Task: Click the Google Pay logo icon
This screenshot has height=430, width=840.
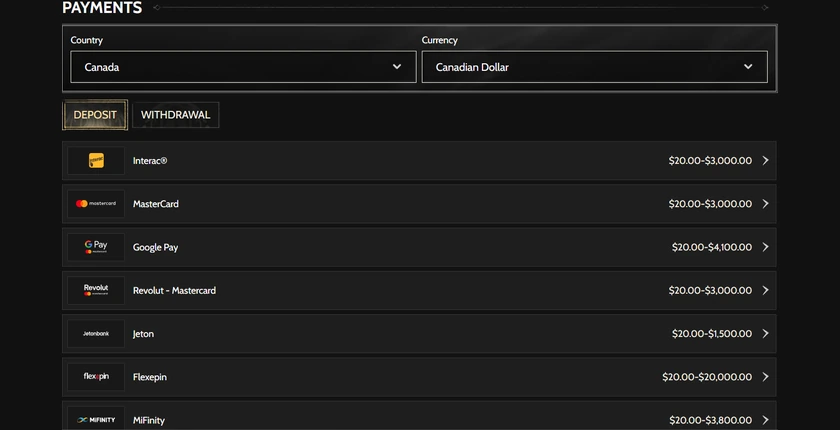Action: point(96,247)
